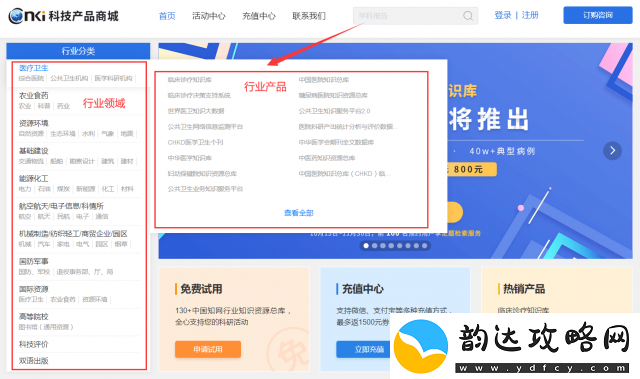Viewport: 640px width, 379px height.
Task: Click the 热销产品 card heading
Action: (x=524, y=289)
